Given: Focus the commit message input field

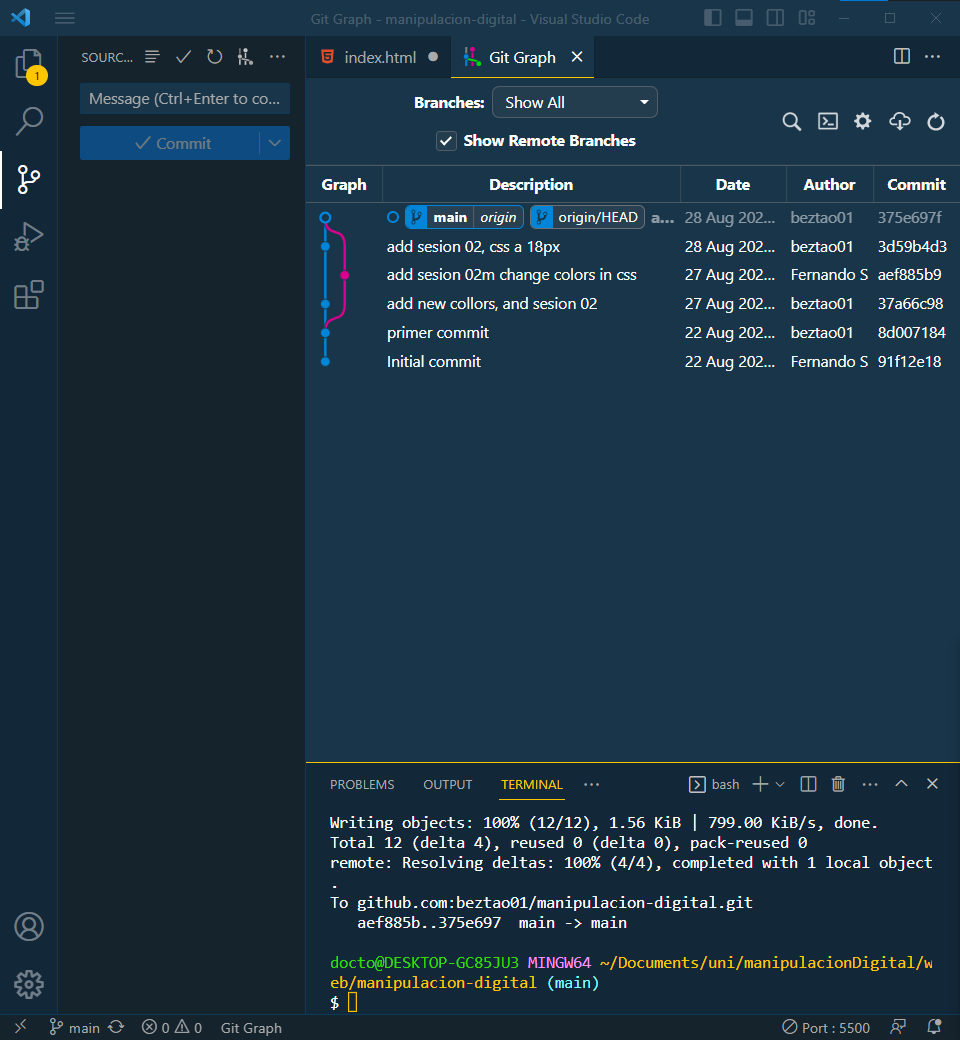Looking at the screenshot, I should click(x=184, y=99).
